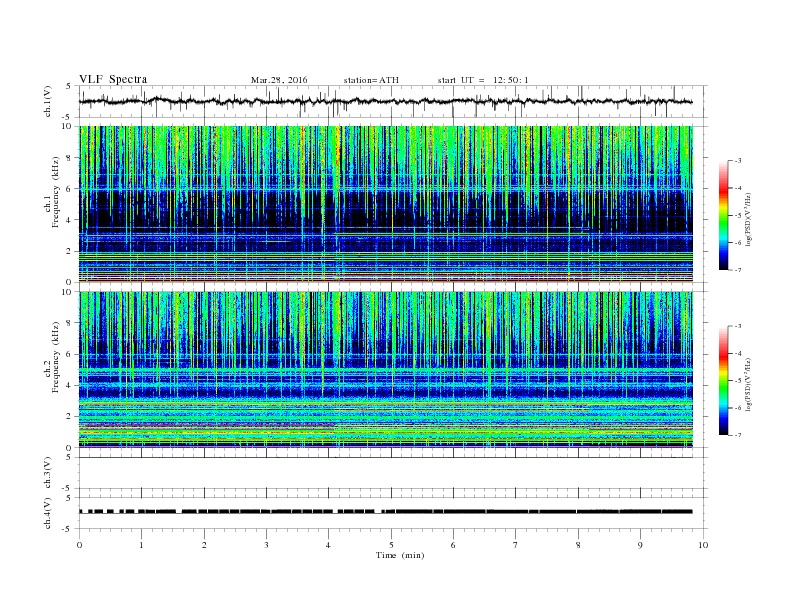Click time axis tick label 6
This screenshot has height=612, width=792.
pyautogui.click(x=453, y=545)
